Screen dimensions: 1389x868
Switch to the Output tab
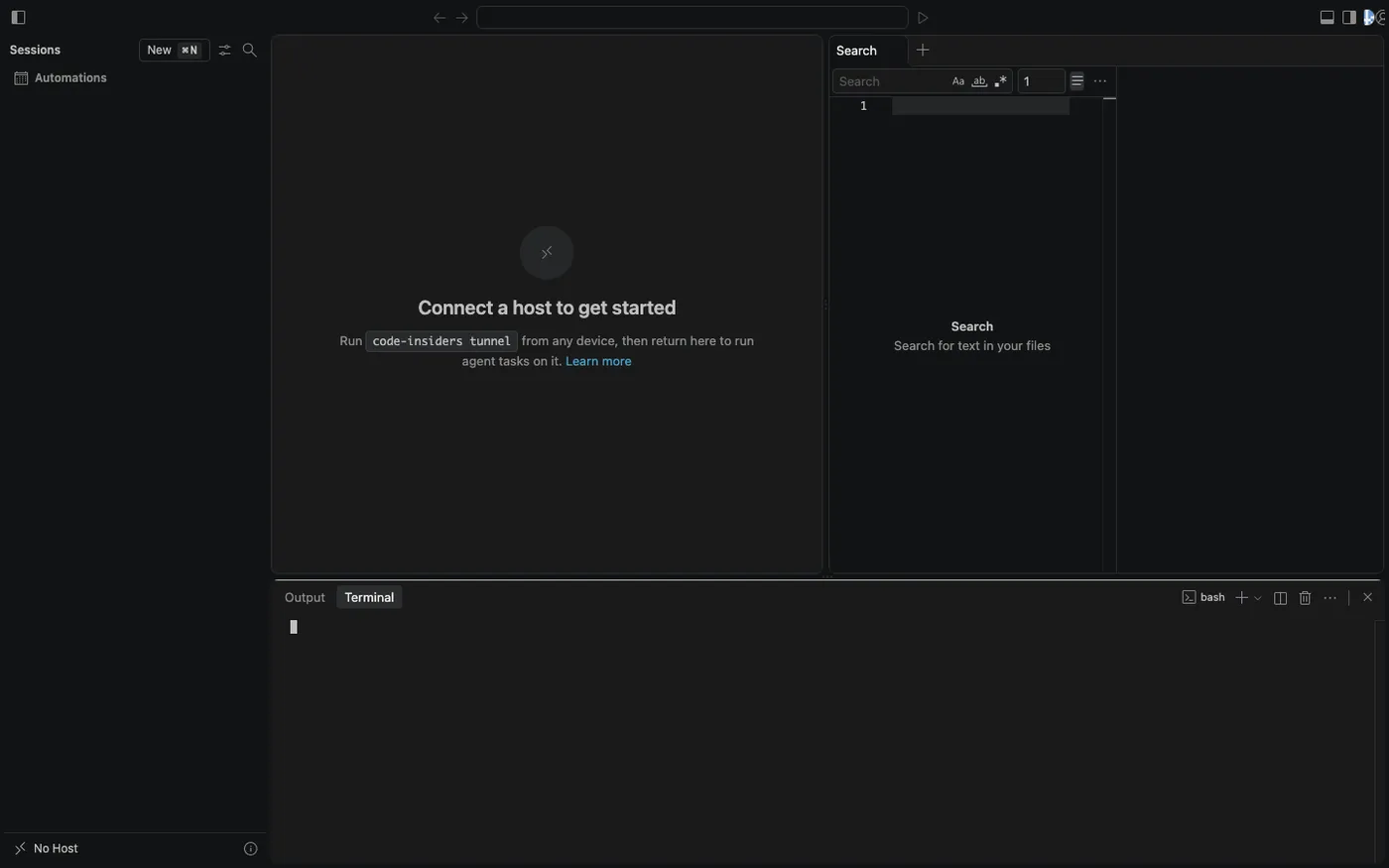pos(305,597)
